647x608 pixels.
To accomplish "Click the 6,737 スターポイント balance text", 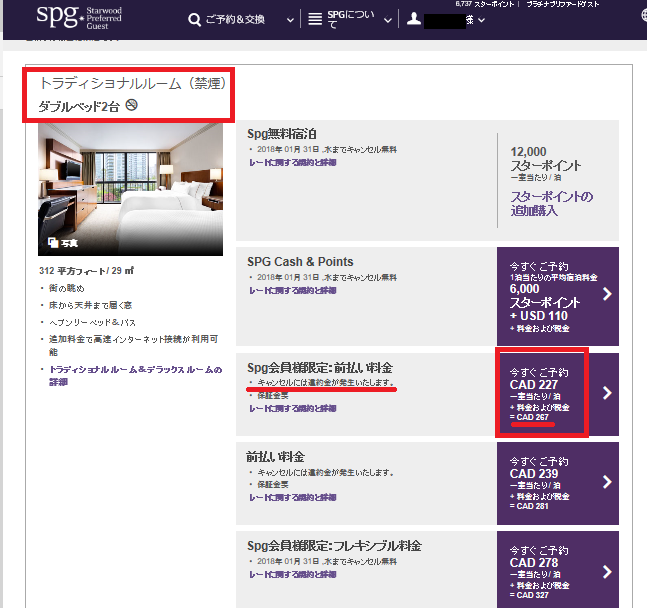I will [485, 4].
